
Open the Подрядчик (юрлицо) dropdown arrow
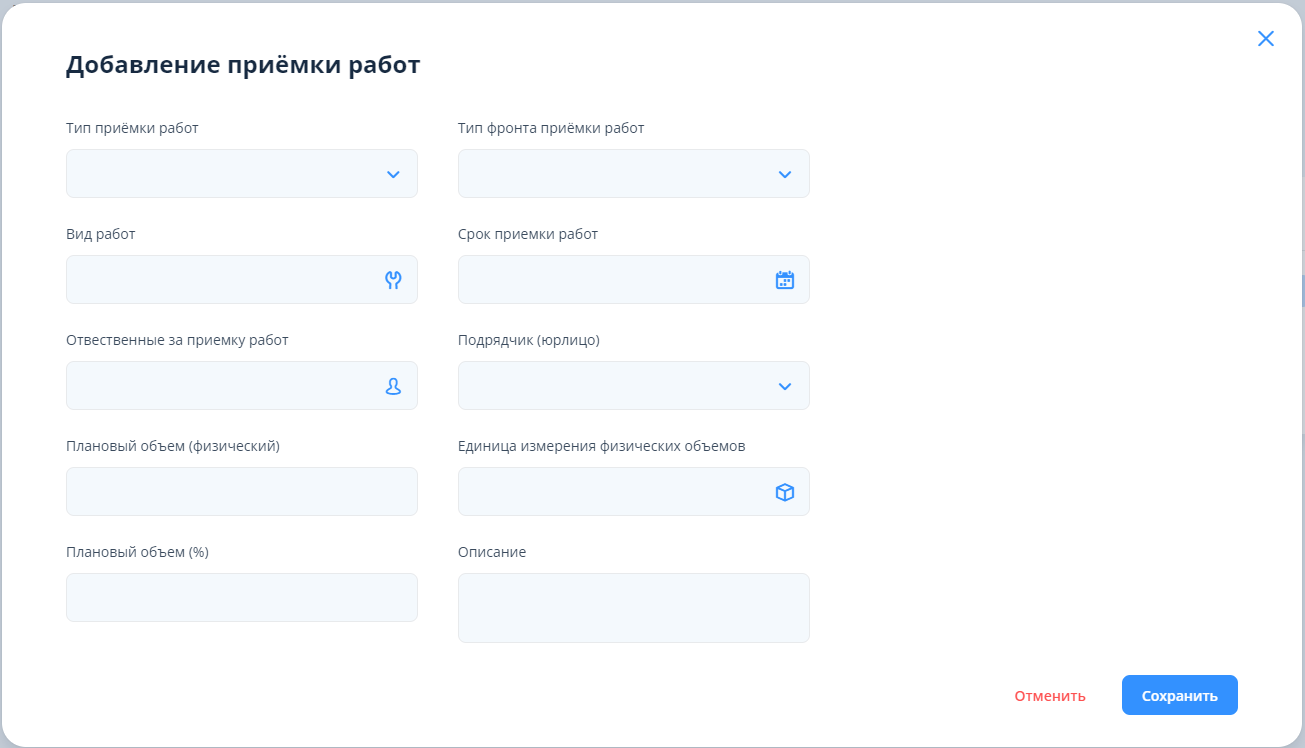click(x=785, y=387)
